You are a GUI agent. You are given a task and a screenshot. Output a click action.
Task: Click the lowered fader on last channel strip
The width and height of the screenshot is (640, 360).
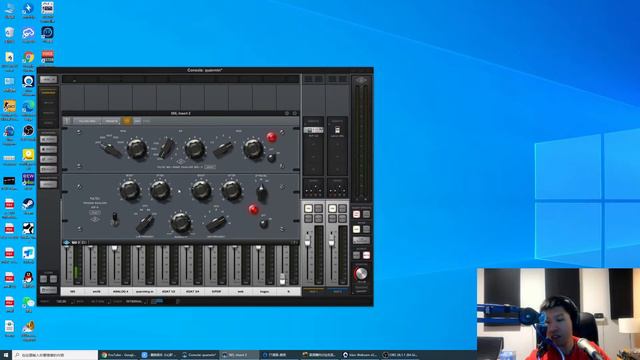[x=282, y=279]
